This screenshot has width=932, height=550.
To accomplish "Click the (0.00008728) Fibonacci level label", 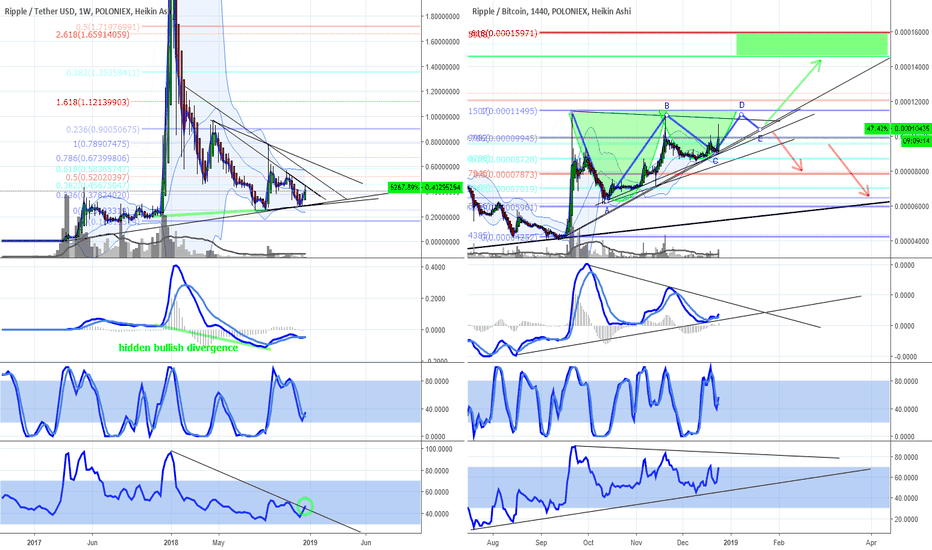I will [503, 159].
